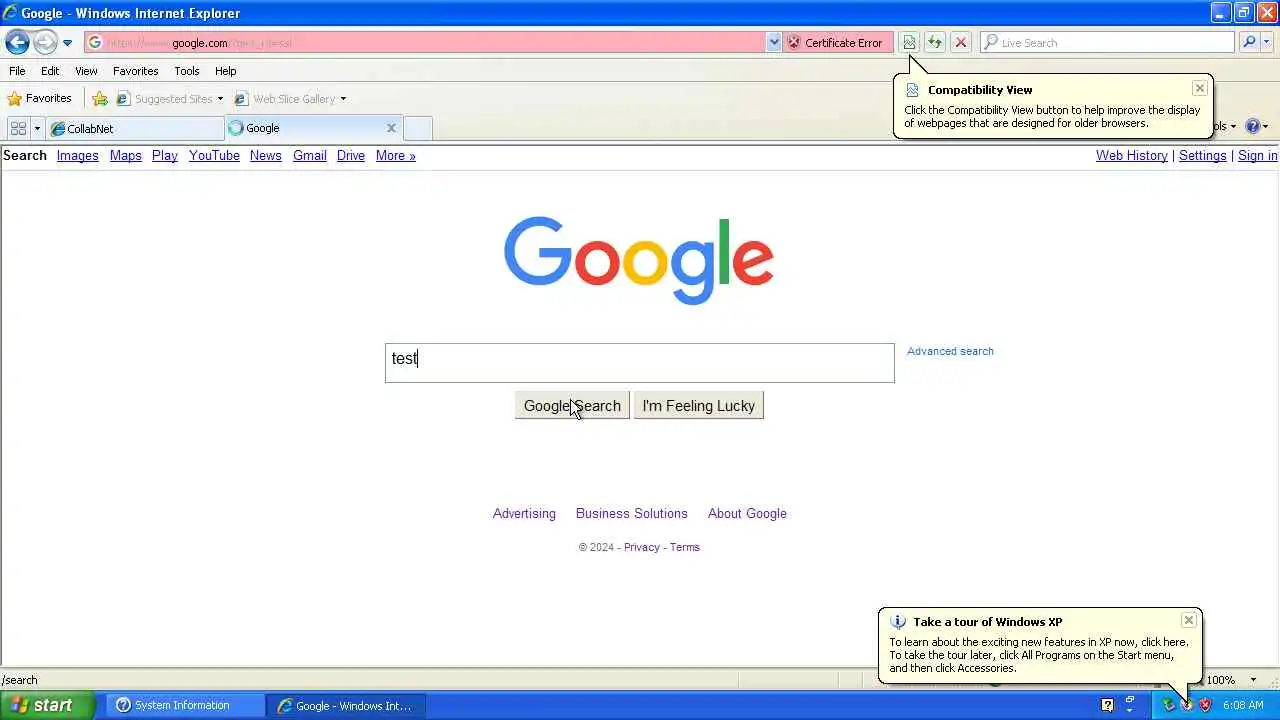The width and height of the screenshot is (1280, 720).
Task: Open the Suggested Sites favorites item
Action: [170, 98]
